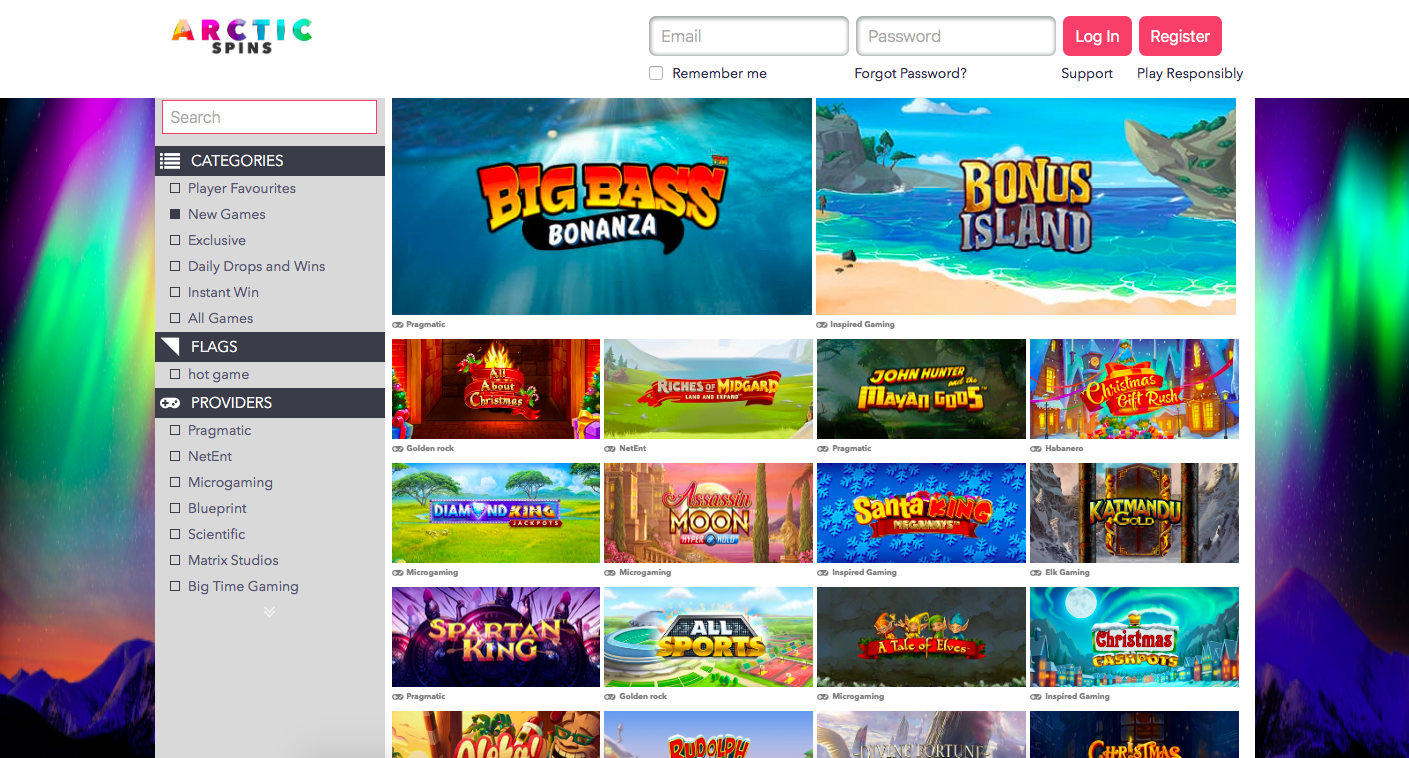Open the Play Responsibly link
The width and height of the screenshot is (1409, 758).
pos(1190,73)
